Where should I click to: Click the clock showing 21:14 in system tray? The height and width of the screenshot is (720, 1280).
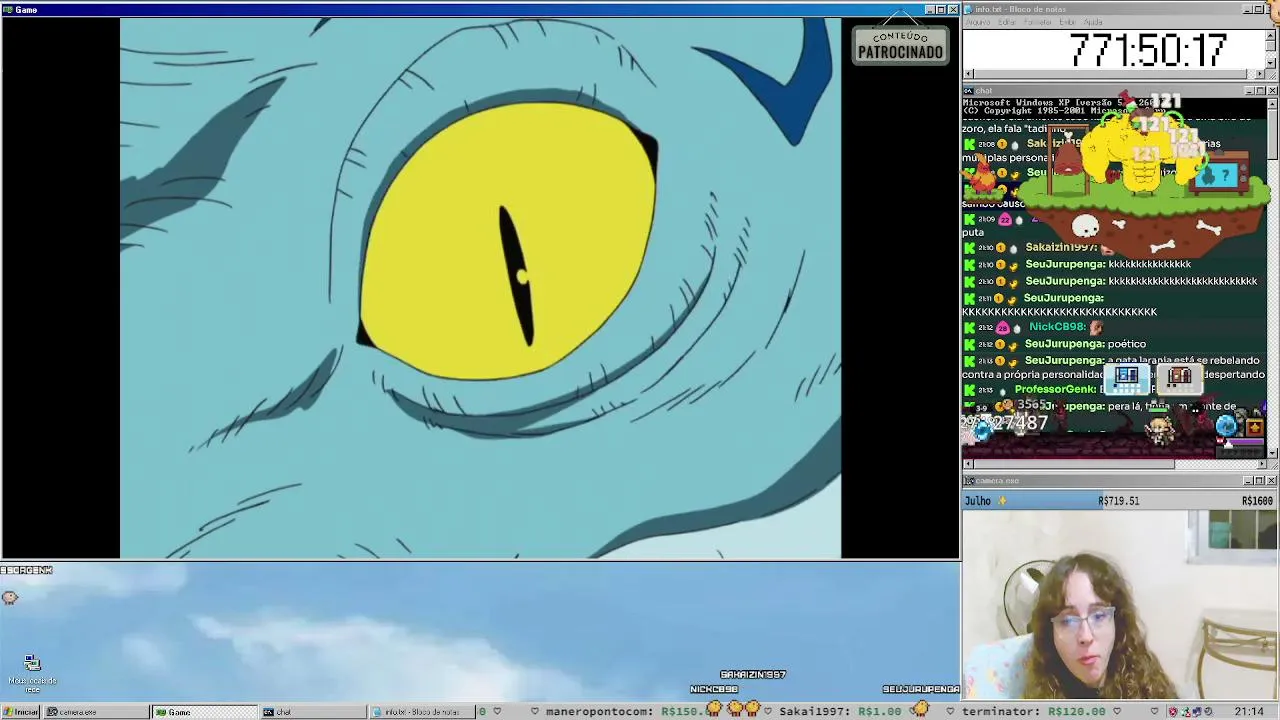1248,712
